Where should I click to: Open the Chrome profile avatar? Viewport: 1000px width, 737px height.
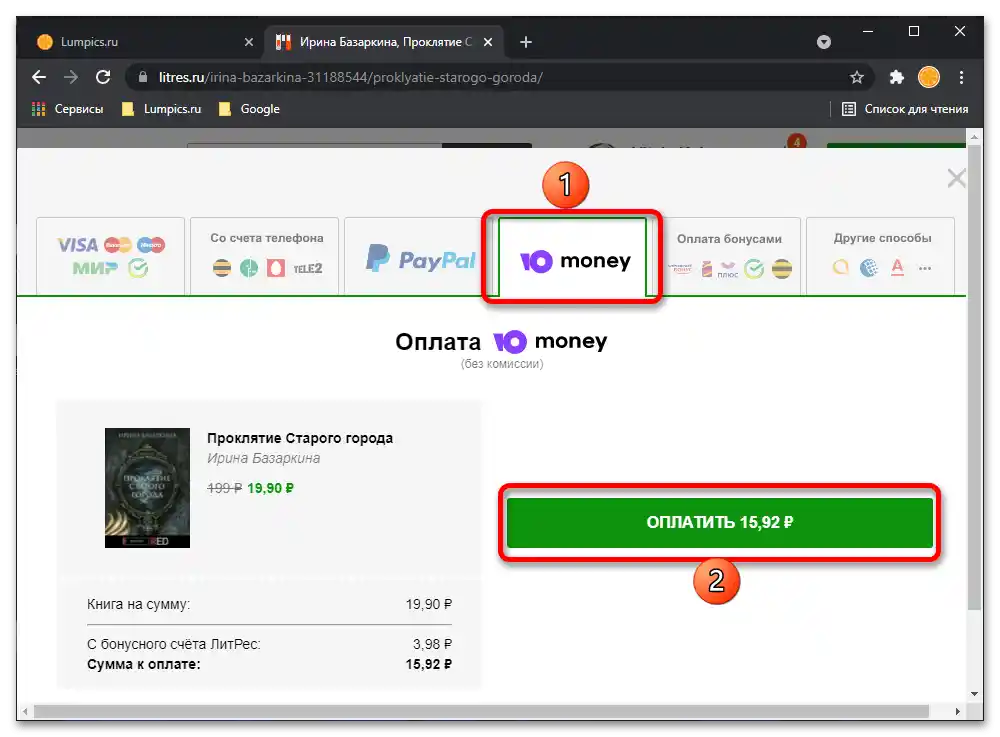point(929,77)
